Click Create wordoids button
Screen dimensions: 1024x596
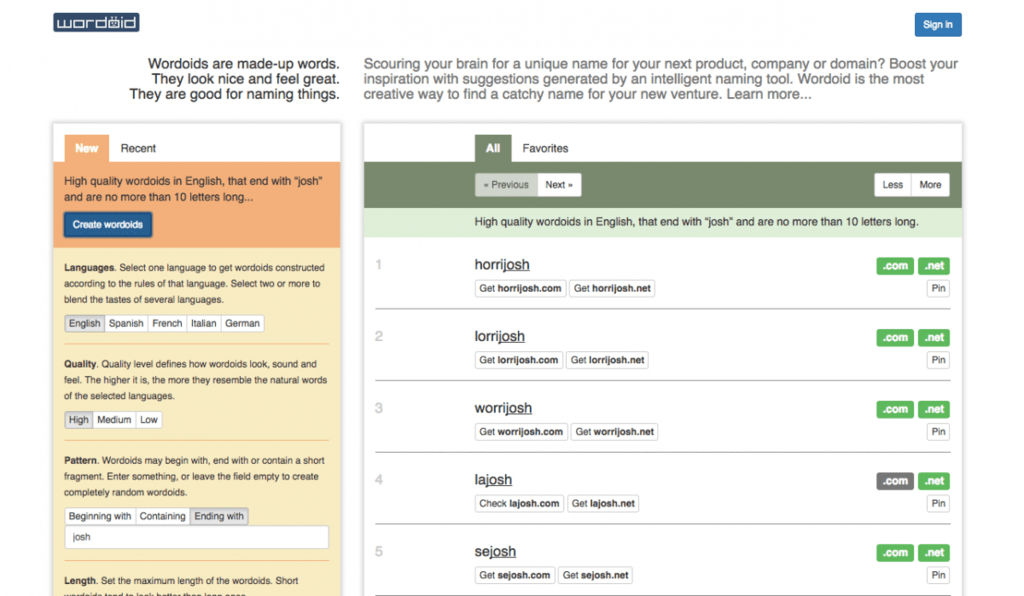click(108, 225)
